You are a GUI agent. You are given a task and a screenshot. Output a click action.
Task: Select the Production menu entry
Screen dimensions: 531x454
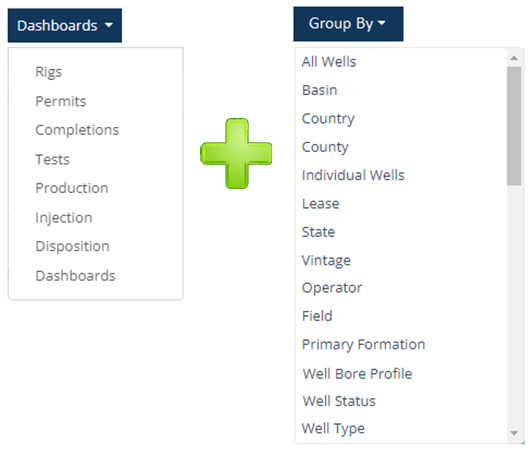click(x=72, y=188)
